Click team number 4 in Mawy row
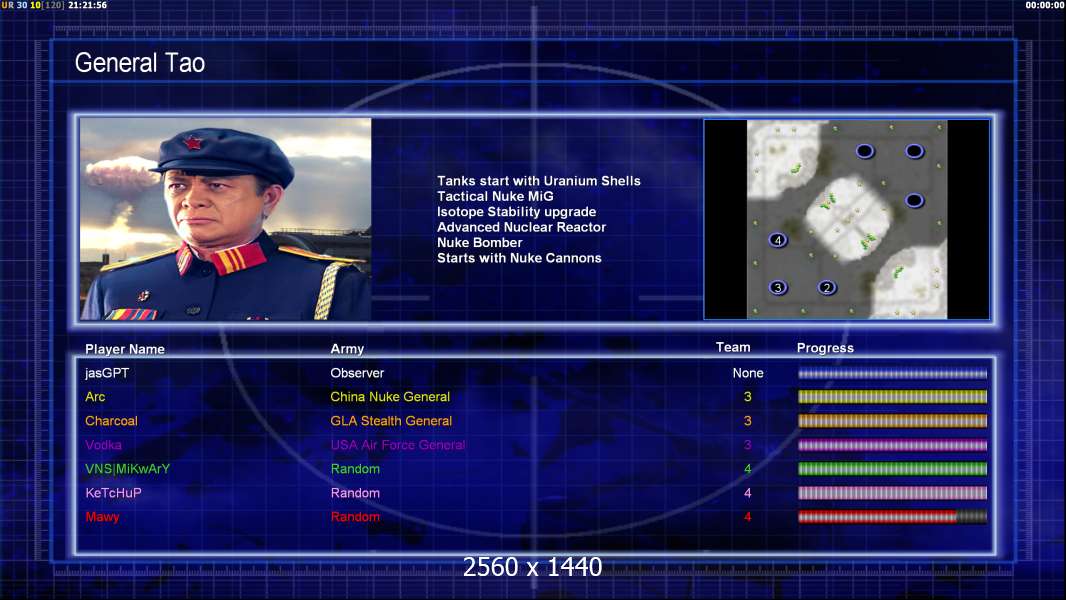 [748, 517]
